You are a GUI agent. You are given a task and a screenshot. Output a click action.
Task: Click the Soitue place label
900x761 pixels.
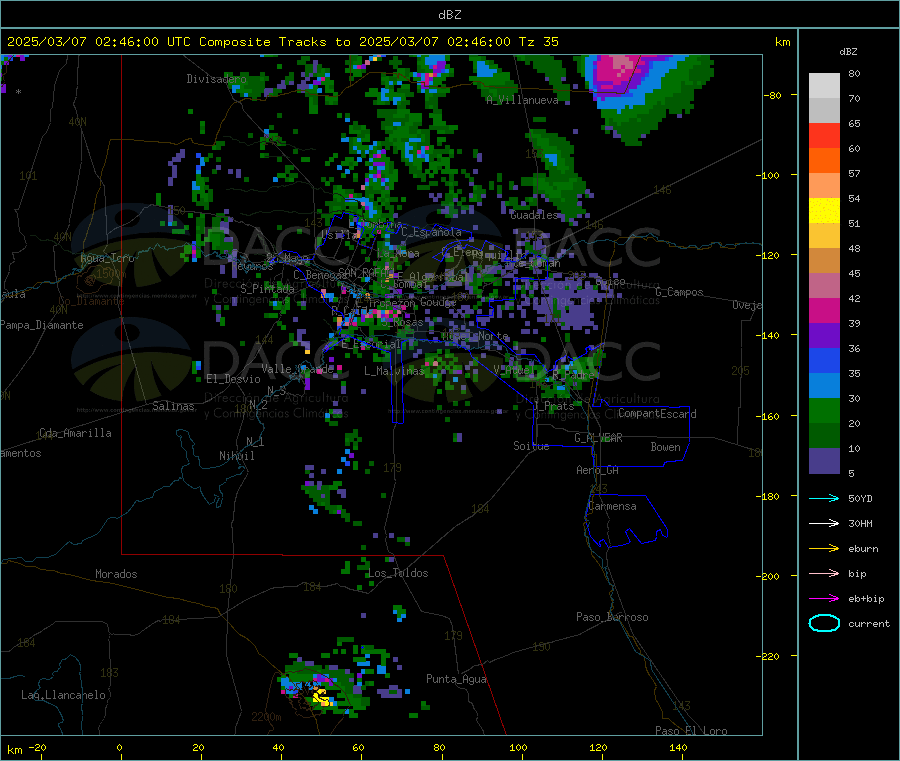(x=531, y=446)
